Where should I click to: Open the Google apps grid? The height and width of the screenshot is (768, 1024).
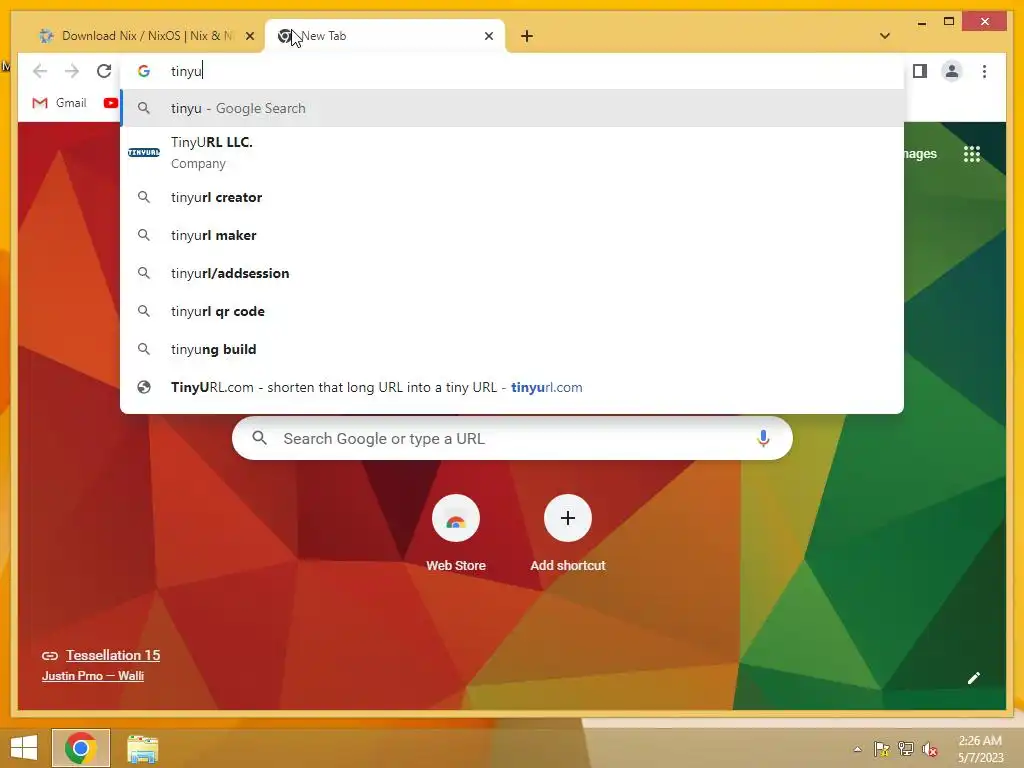(x=972, y=154)
